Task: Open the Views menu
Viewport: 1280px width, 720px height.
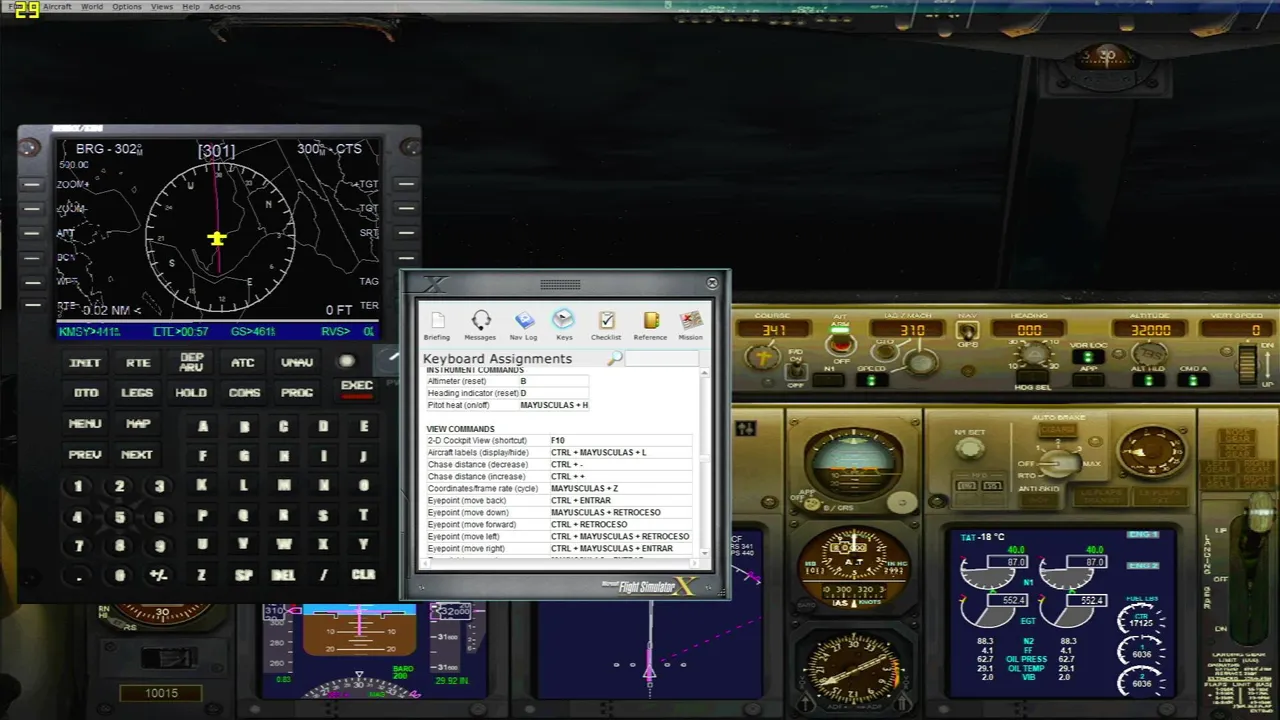Action: (x=162, y=6)
